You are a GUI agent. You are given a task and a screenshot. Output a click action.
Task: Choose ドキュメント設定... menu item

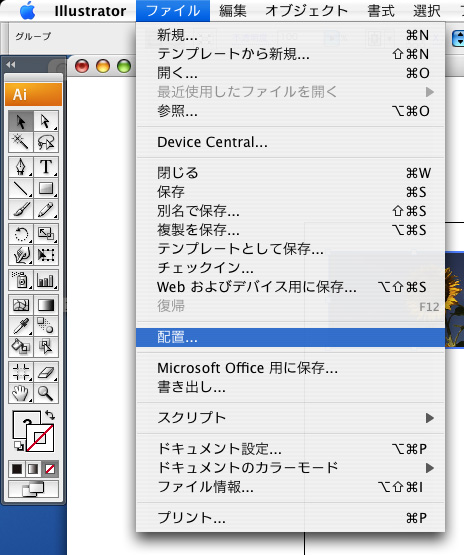pyautogui.click(x=291, y=449)
